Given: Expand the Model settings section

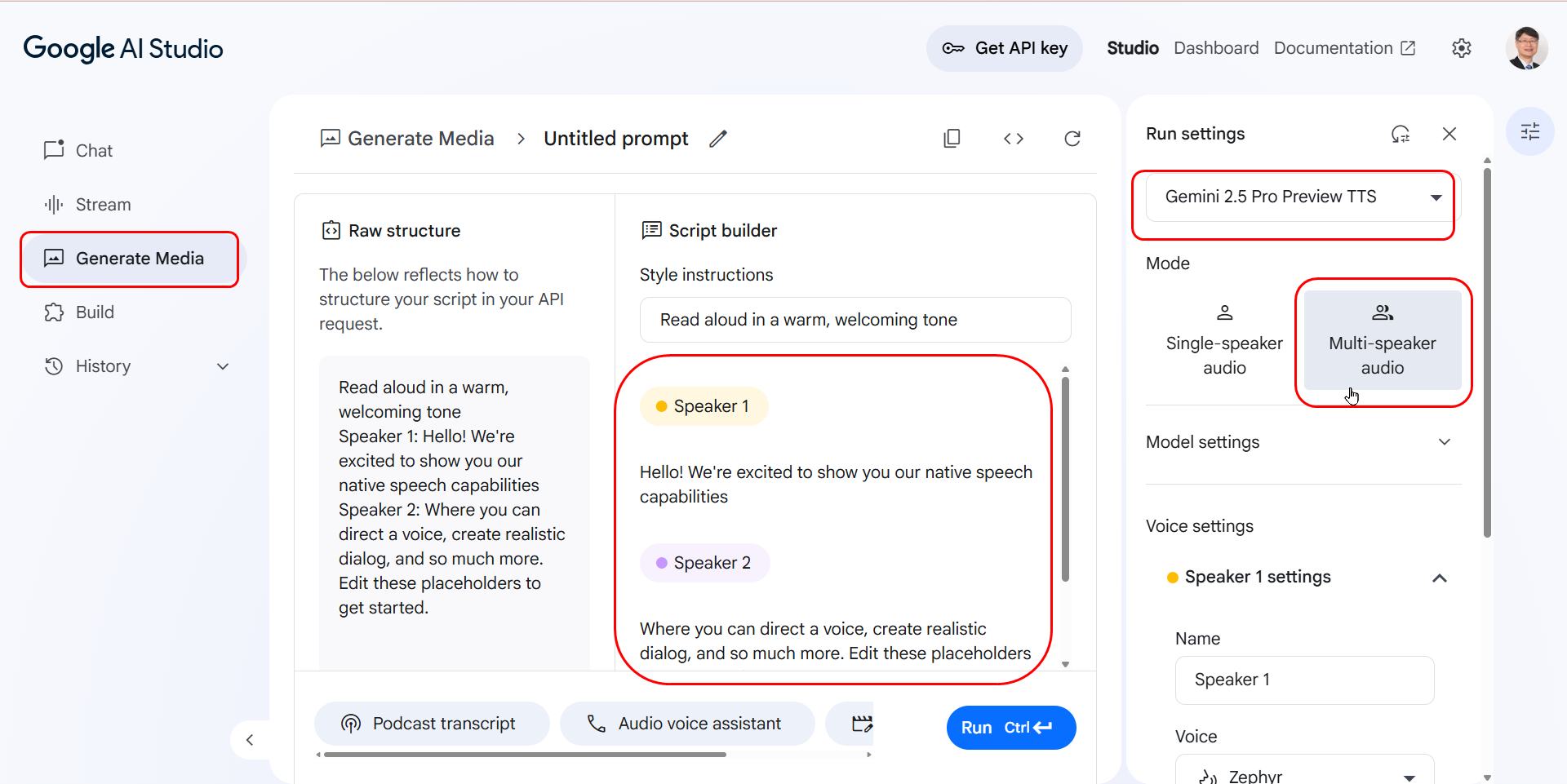Looking at the screenshot, I should point(1303,442).
